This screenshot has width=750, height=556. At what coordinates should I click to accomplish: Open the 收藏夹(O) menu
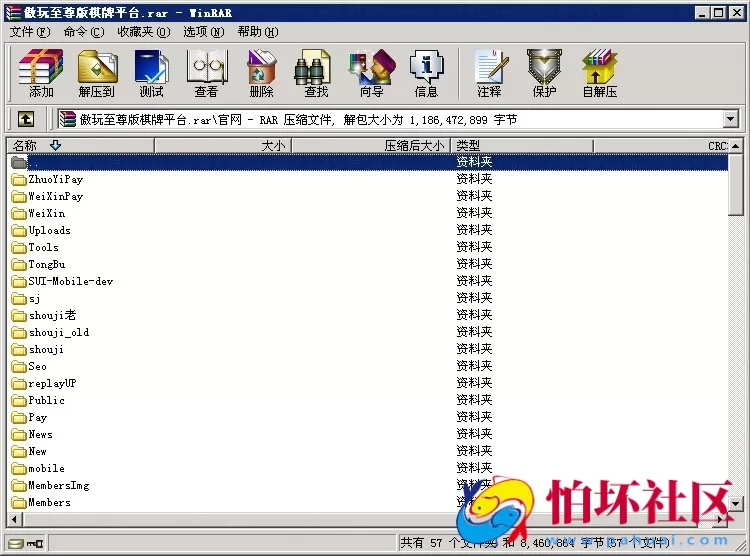pos(143,32)
